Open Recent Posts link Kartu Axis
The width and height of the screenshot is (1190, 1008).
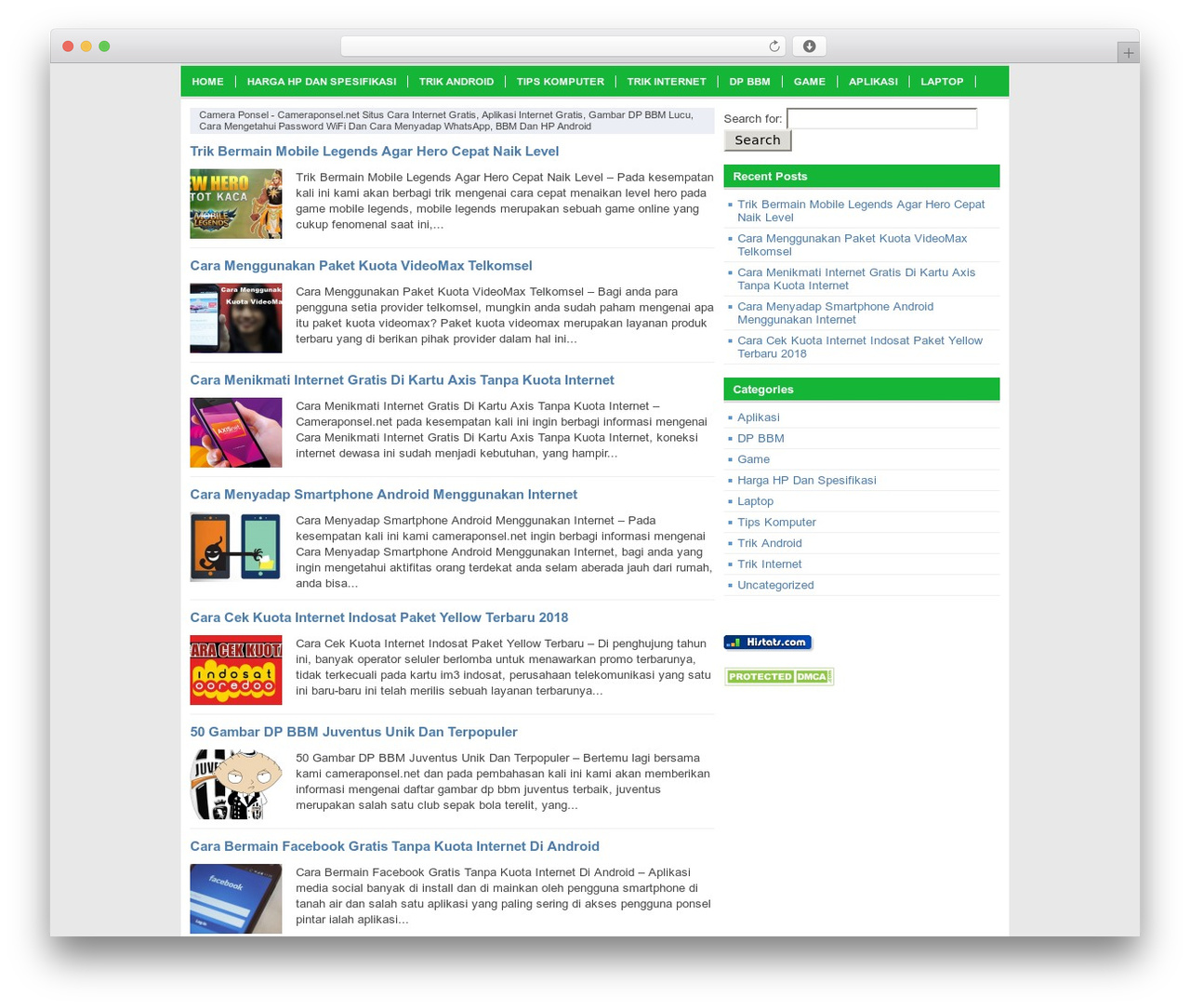point(856,279)
